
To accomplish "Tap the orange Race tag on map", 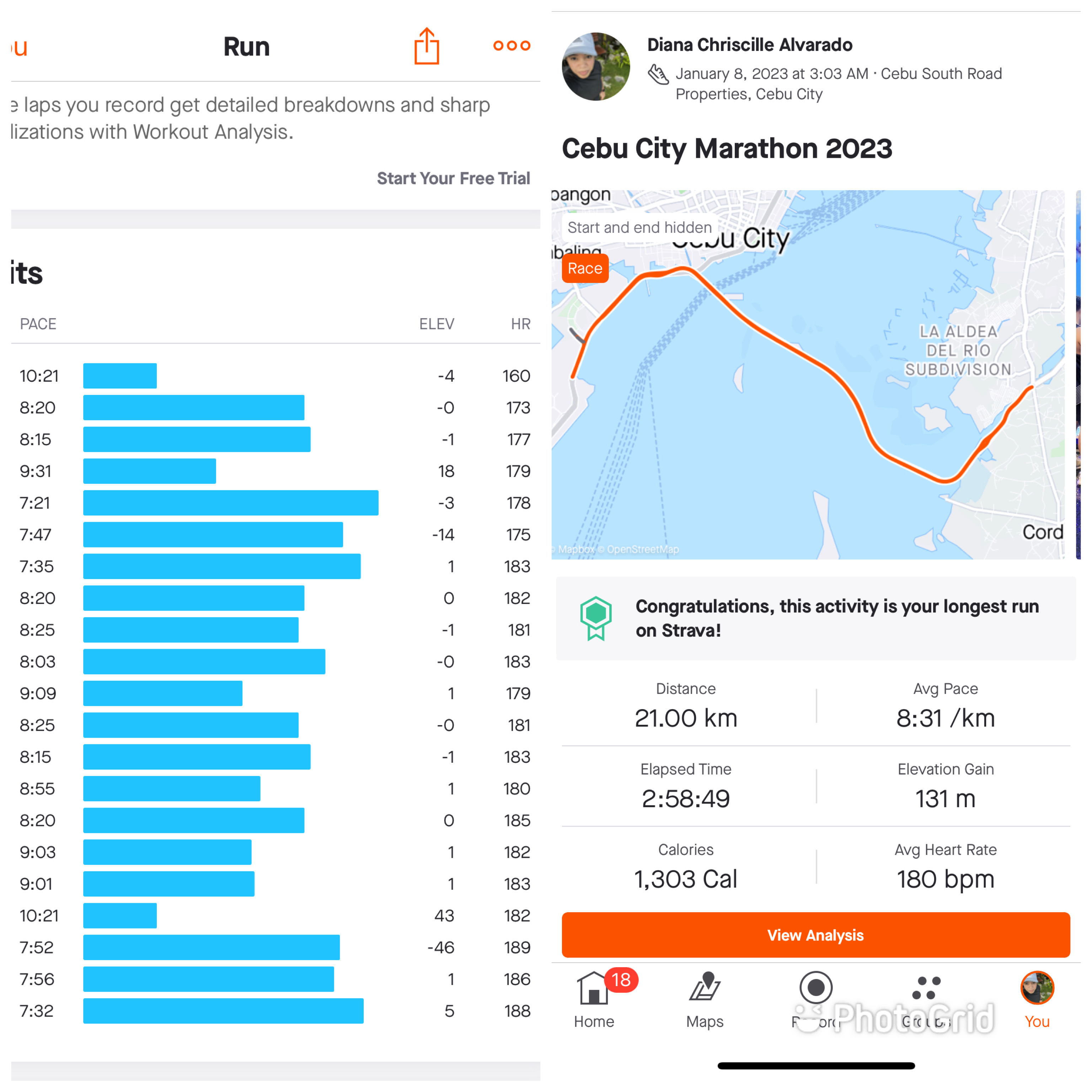I will 585,268.
